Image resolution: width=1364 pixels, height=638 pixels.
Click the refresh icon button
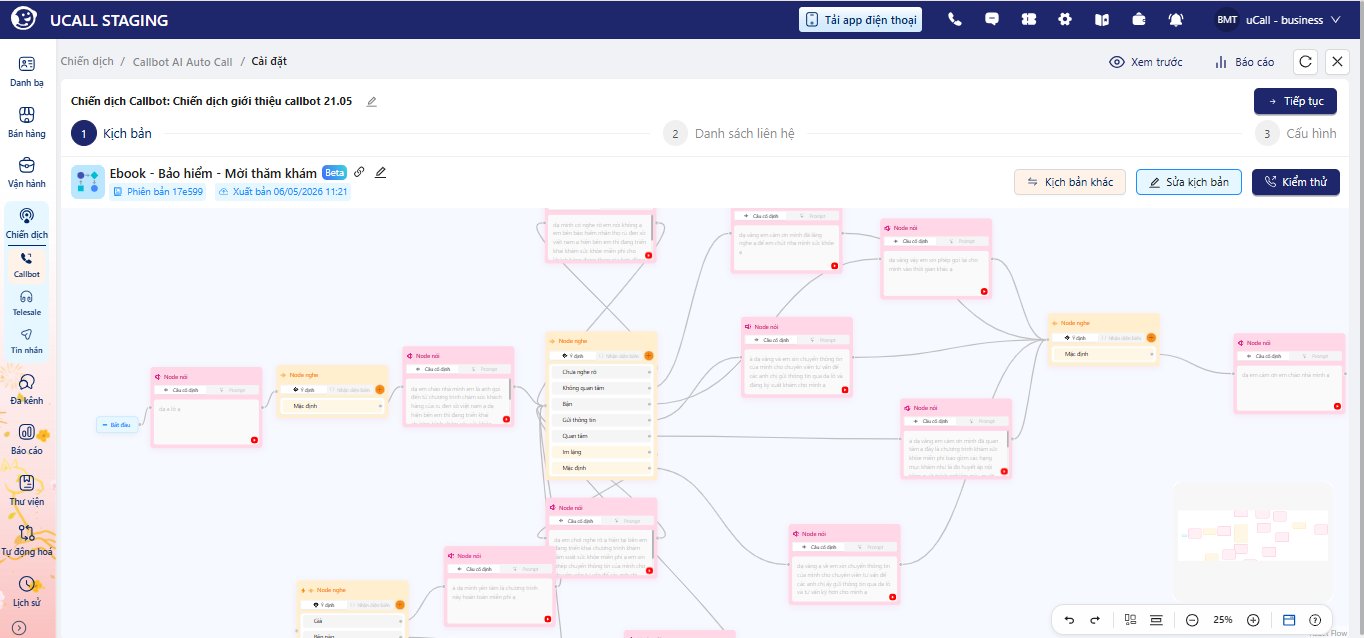click(1305, 62)
